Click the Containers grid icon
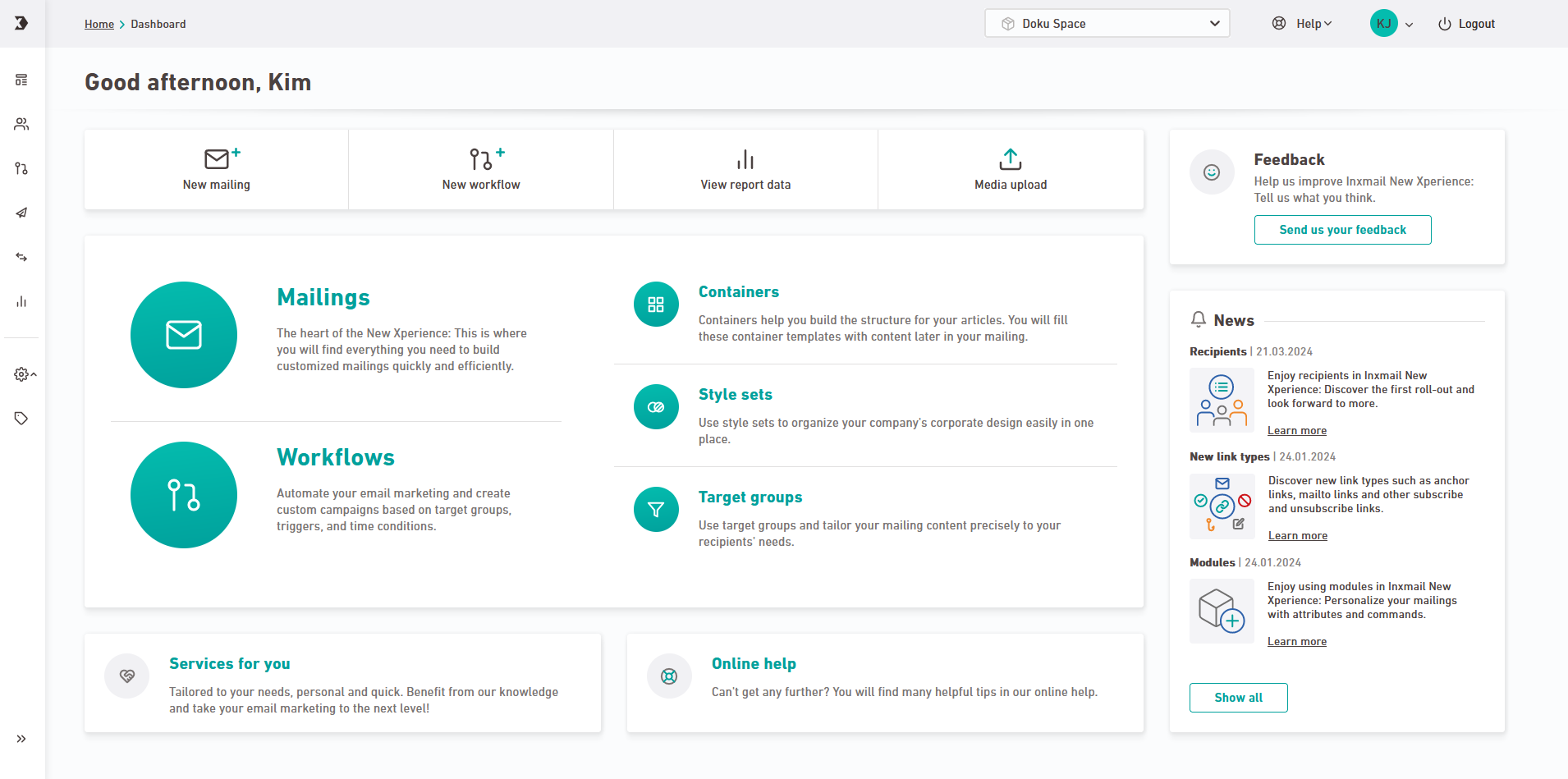This screenshot has height=779, width=1568. pos(656,305)
